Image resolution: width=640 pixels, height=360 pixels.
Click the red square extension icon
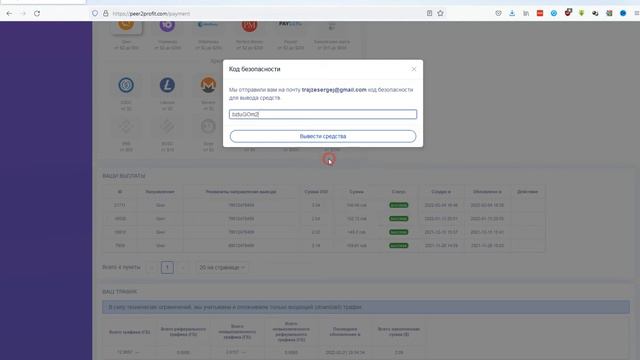[540, 13]
